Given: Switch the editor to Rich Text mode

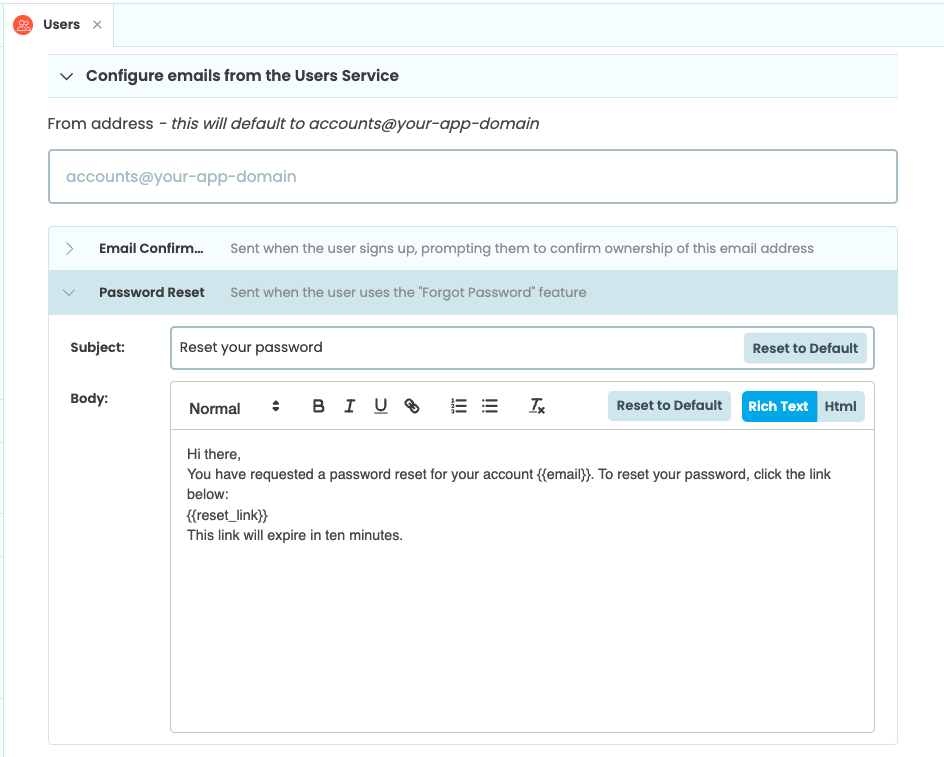Looking at the screenshot, I should tap(779, 406).
